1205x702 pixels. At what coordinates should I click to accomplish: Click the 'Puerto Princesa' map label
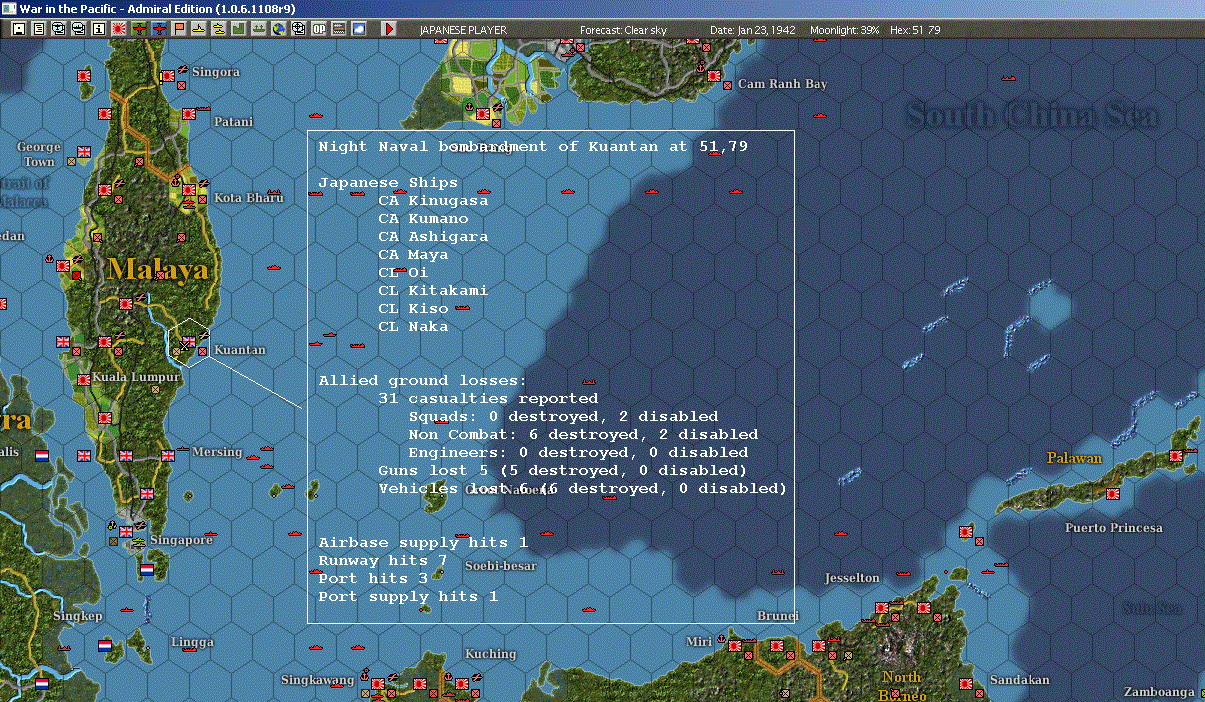(x=1113, y=528)
